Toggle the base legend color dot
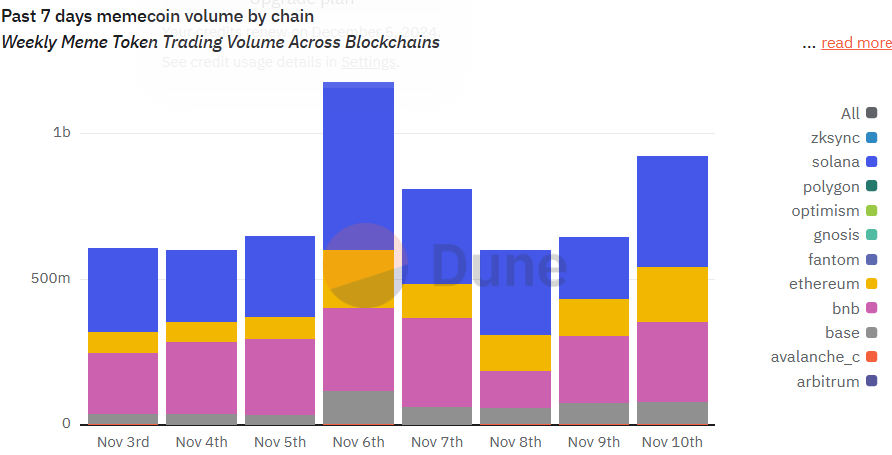Image resolution: width=892 pixels, height=455 pixels. [872, 333]
